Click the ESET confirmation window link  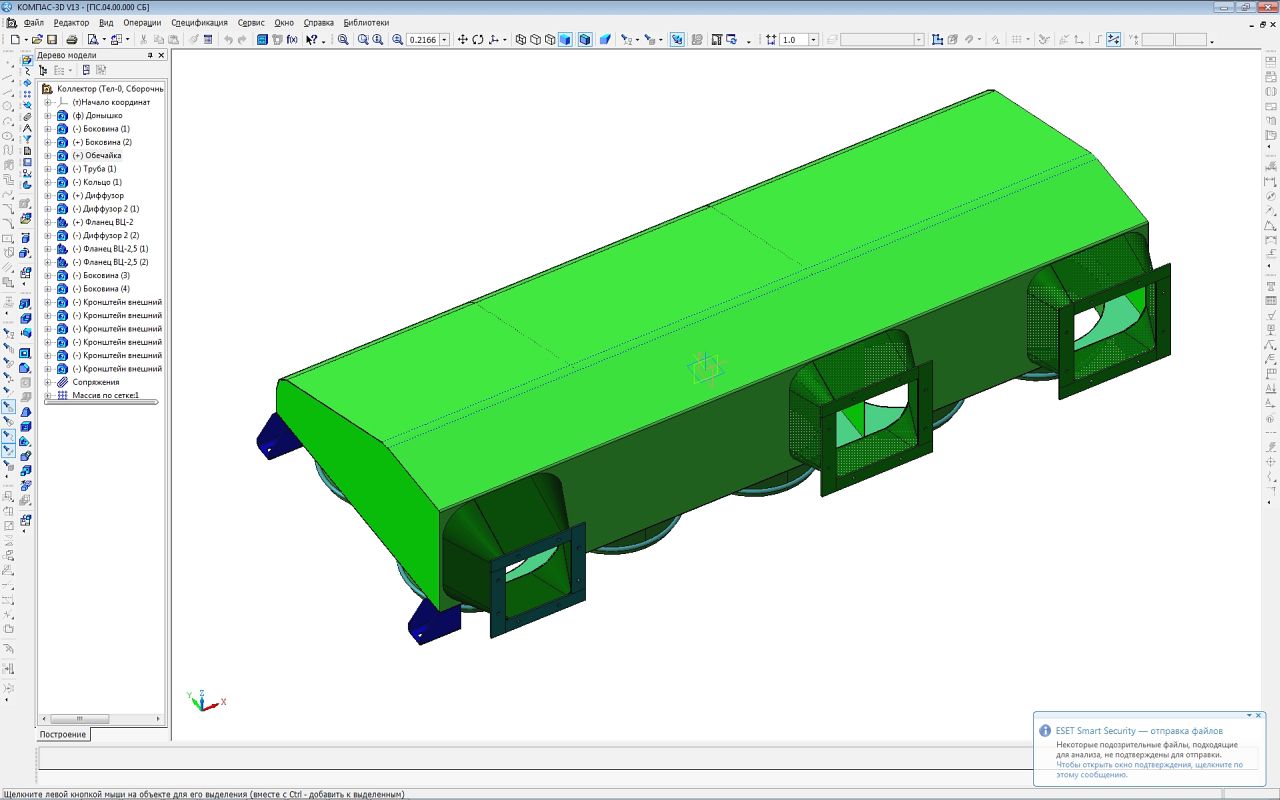pyautogui.click(x=1149, y=769)
